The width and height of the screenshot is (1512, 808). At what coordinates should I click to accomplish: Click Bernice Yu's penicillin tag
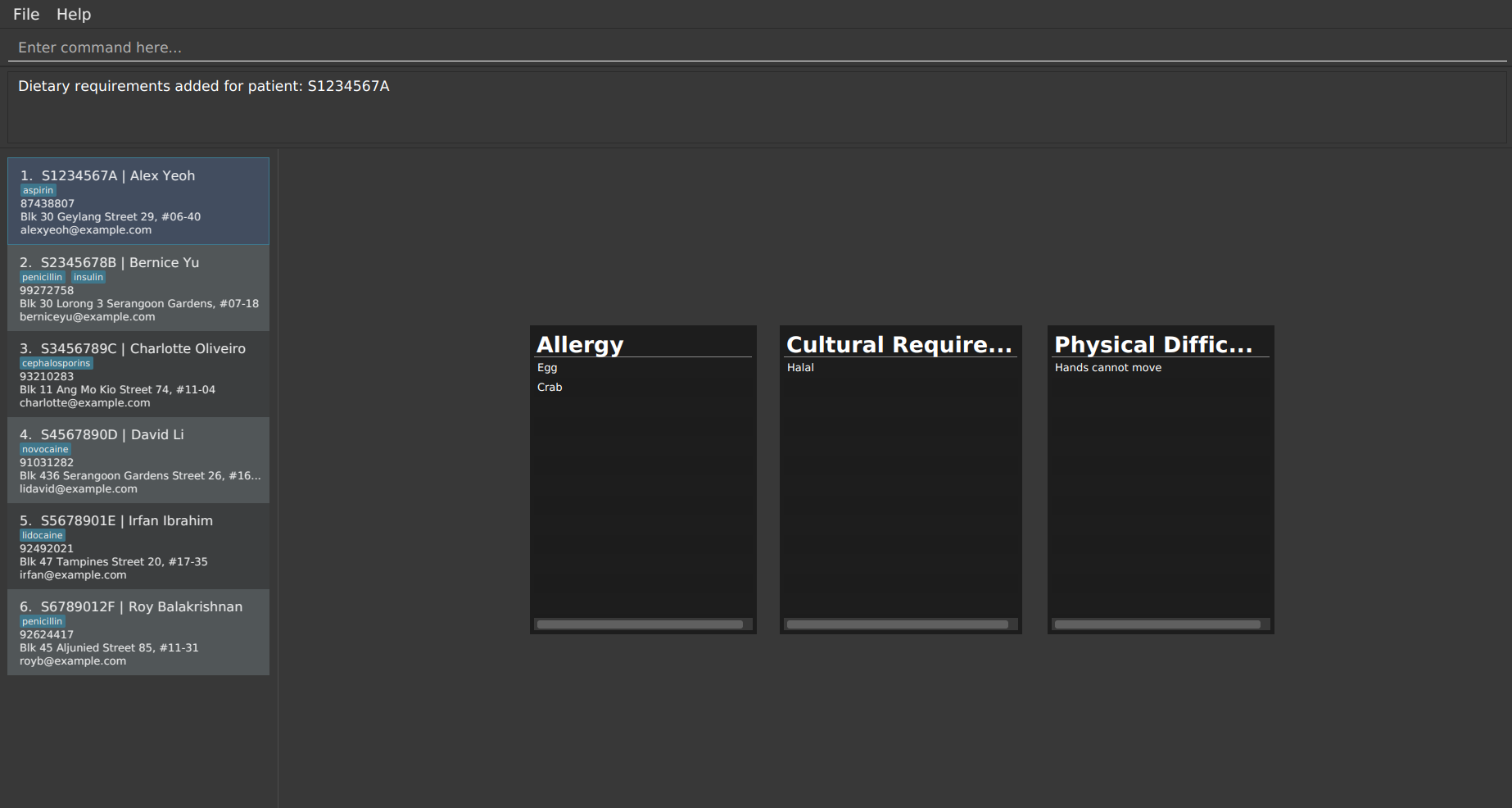click(x=42, y=277)
